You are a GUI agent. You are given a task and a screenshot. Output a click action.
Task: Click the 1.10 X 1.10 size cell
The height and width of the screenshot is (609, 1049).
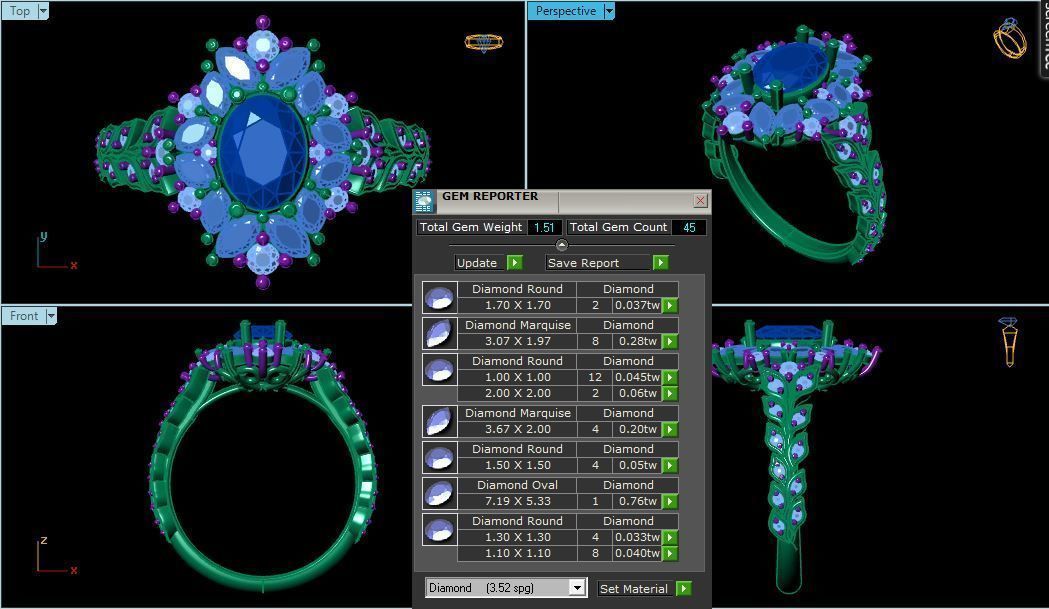click(x=517, y=553)
